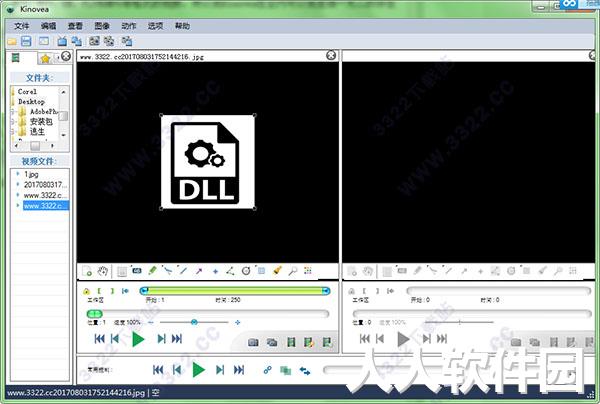Screen dimensions: 600x404
Task: Select unhighlighted www.3322.c... file entry
Action: pyautogui.click(x=45, y=195)
